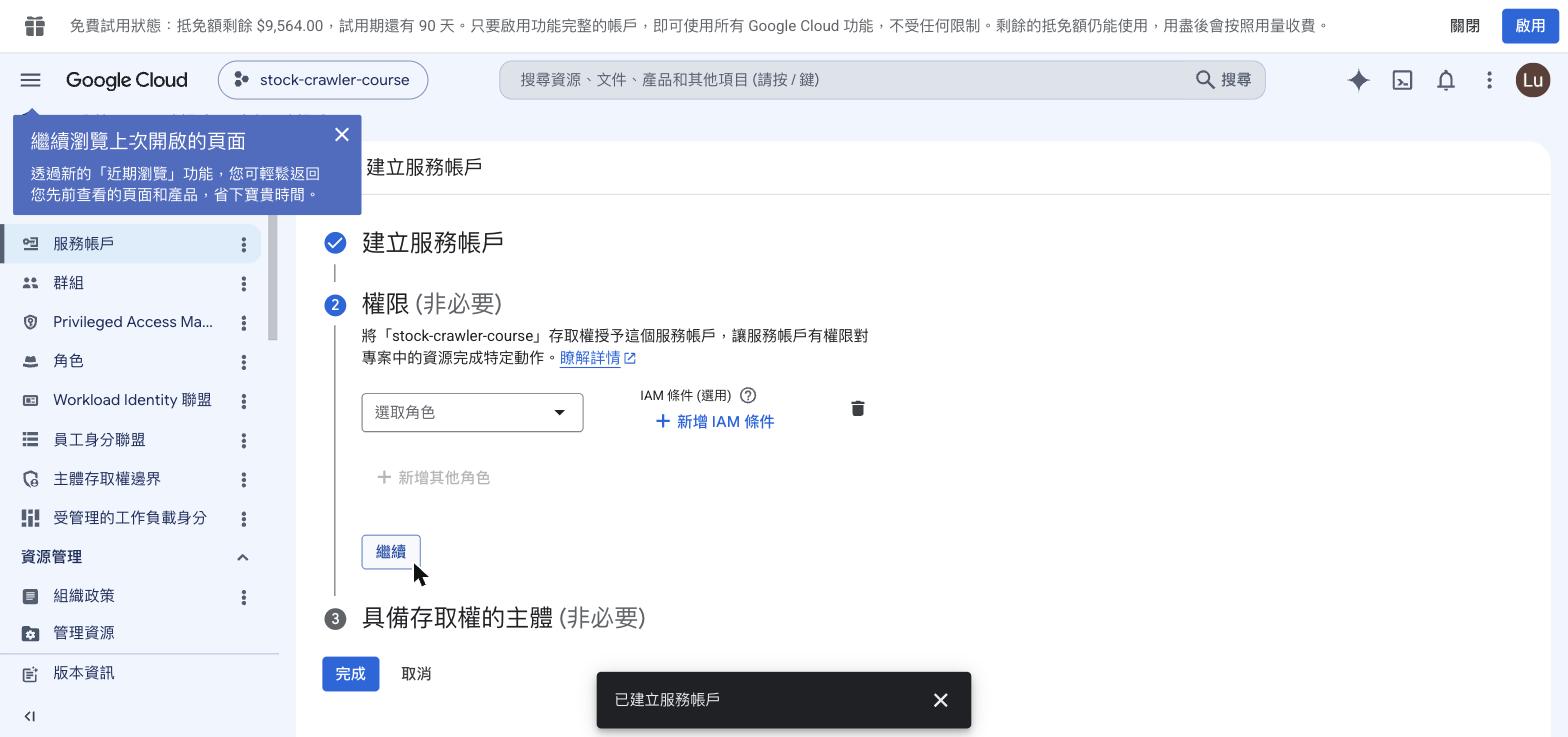The width and height of the screenshot is (1568, 737).
Task: Open Gemini AI assistant sparkle icon
Action: pyautogui.click(x=1358, y=80)
